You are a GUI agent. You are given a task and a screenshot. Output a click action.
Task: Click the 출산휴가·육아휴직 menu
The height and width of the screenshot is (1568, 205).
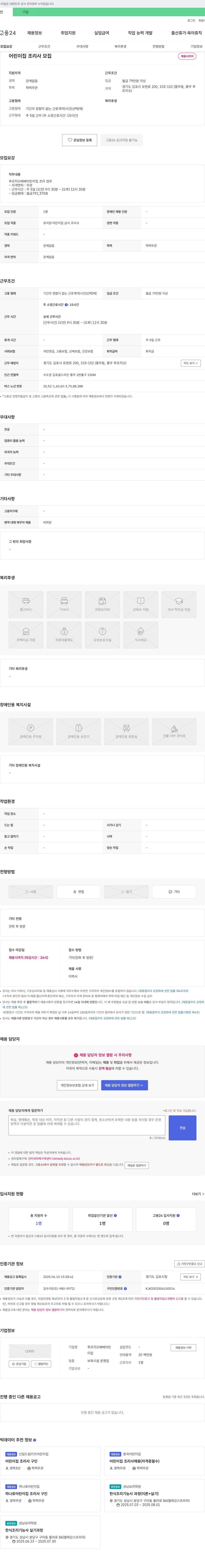click(187, 33)
